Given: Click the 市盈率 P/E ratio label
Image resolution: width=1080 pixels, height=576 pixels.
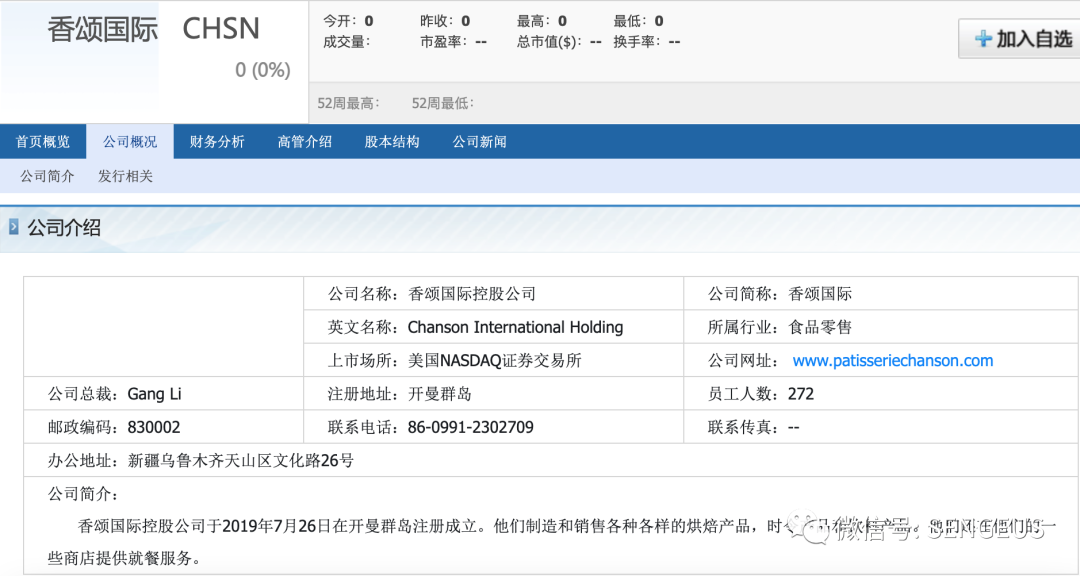Looking at the screenshot, I should click(444, 42).
